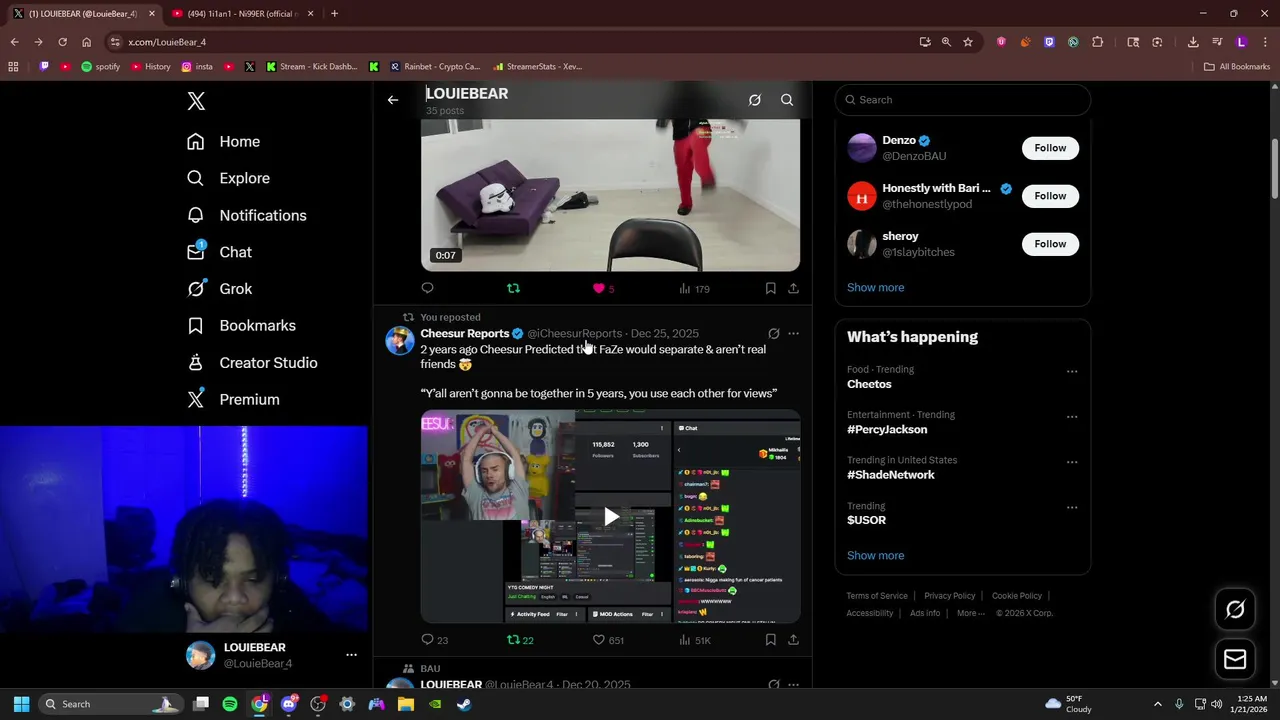The image size is (1280, 720).
Task: Open the Privacy Policy link
Action: [x=949, y=596]
